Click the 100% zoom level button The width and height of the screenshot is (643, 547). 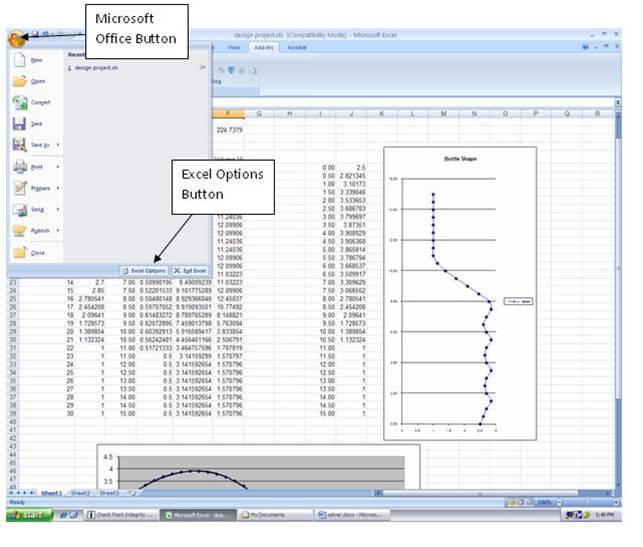pos(544,502)
